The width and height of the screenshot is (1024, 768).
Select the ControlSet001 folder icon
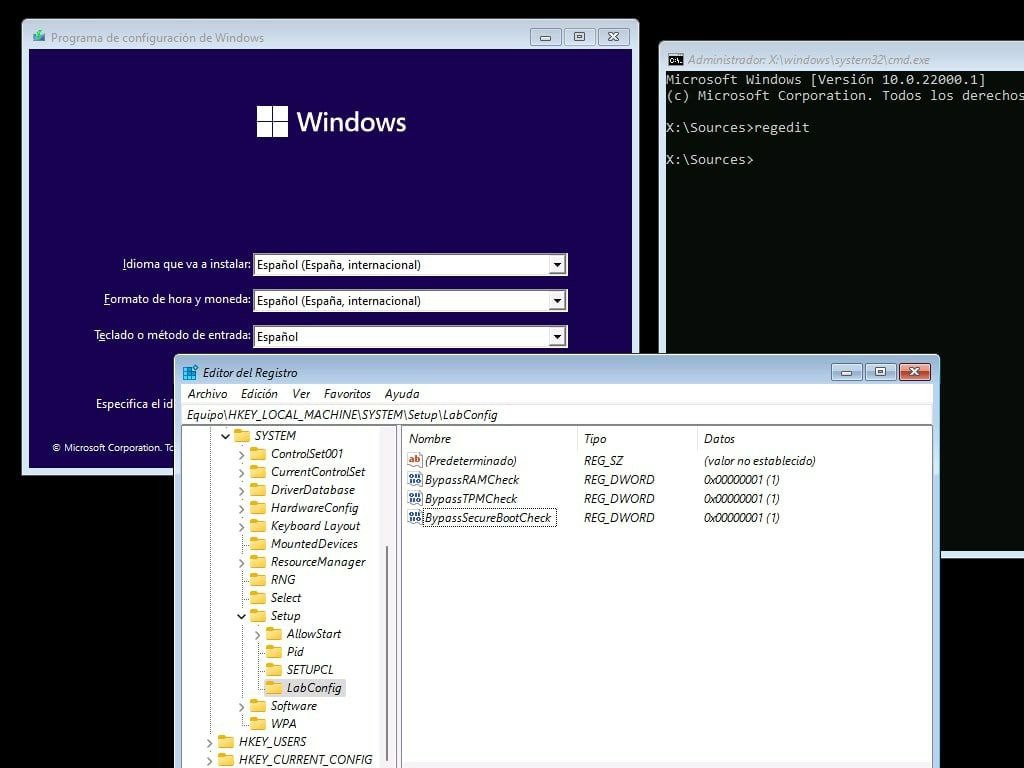click(259, 453)
